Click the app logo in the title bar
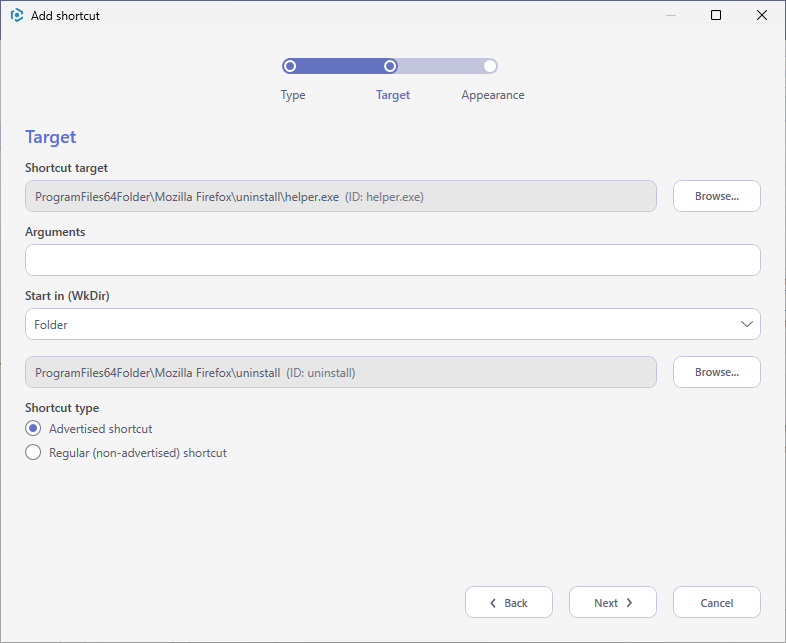The image size is (786, 643). tap(17, 16)
